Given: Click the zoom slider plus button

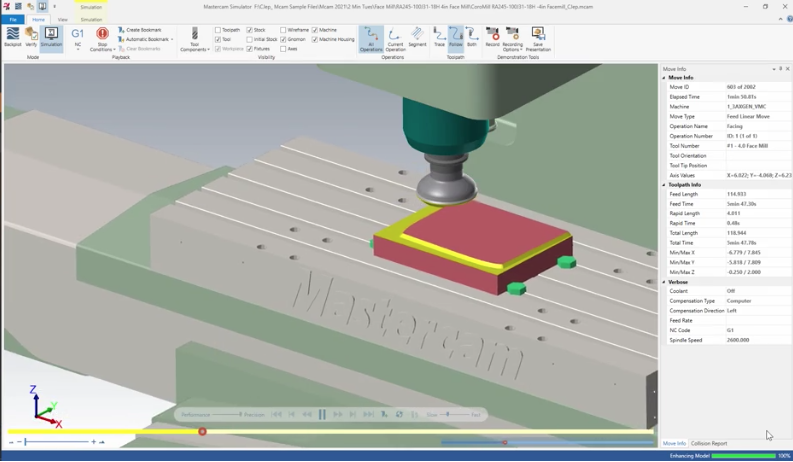Looking at the screenshot, I should [94, 442].
